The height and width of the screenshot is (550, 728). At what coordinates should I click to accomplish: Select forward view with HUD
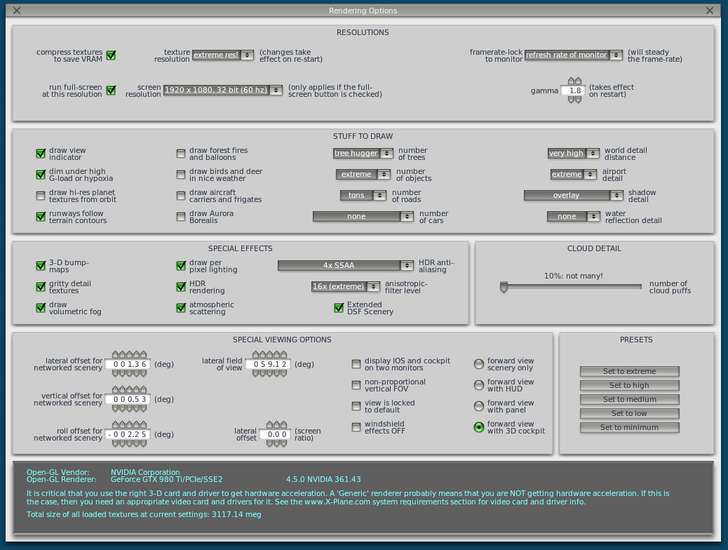479,385
